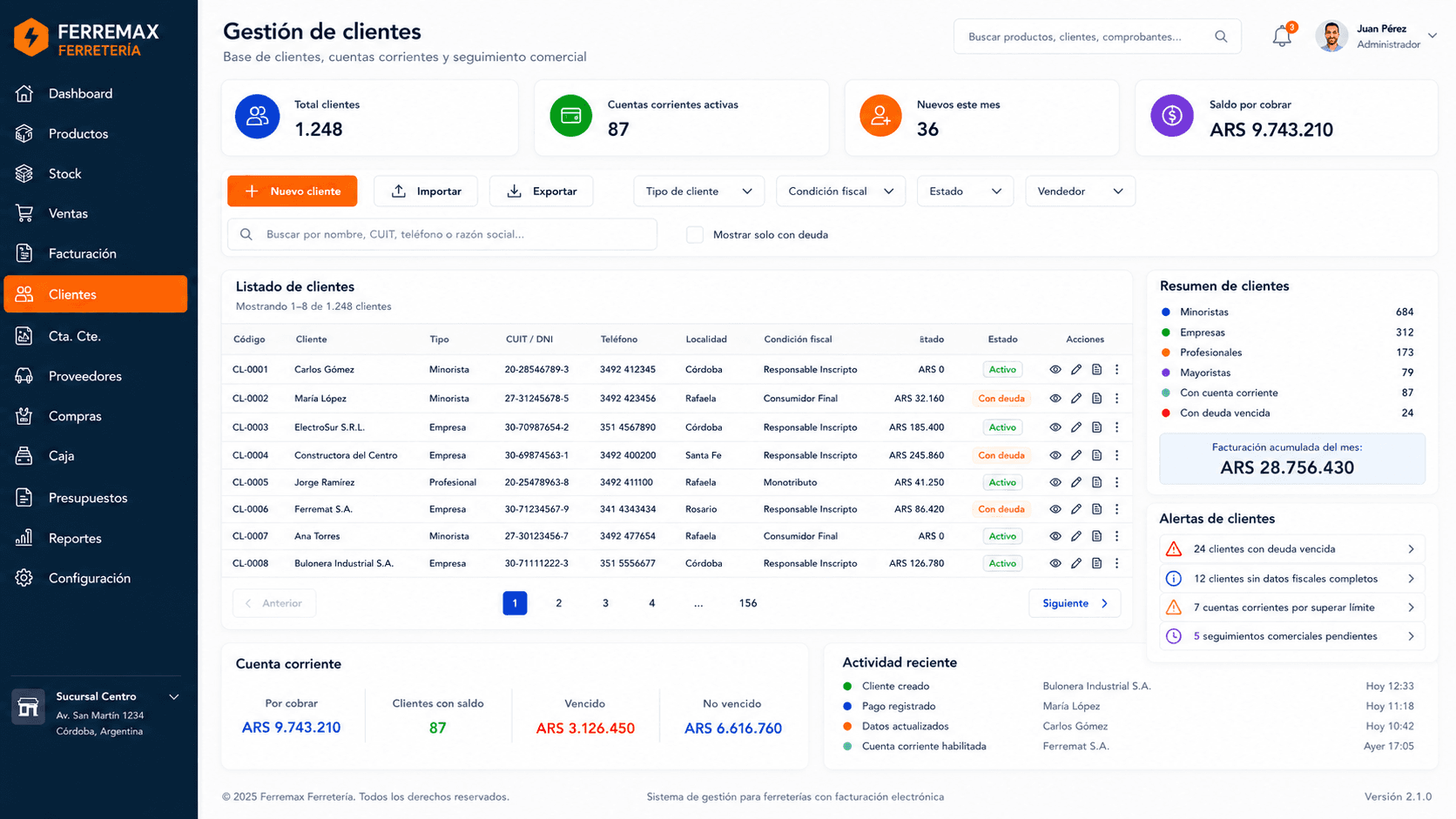Open Dashboard in sidebar

coord(96,94)
